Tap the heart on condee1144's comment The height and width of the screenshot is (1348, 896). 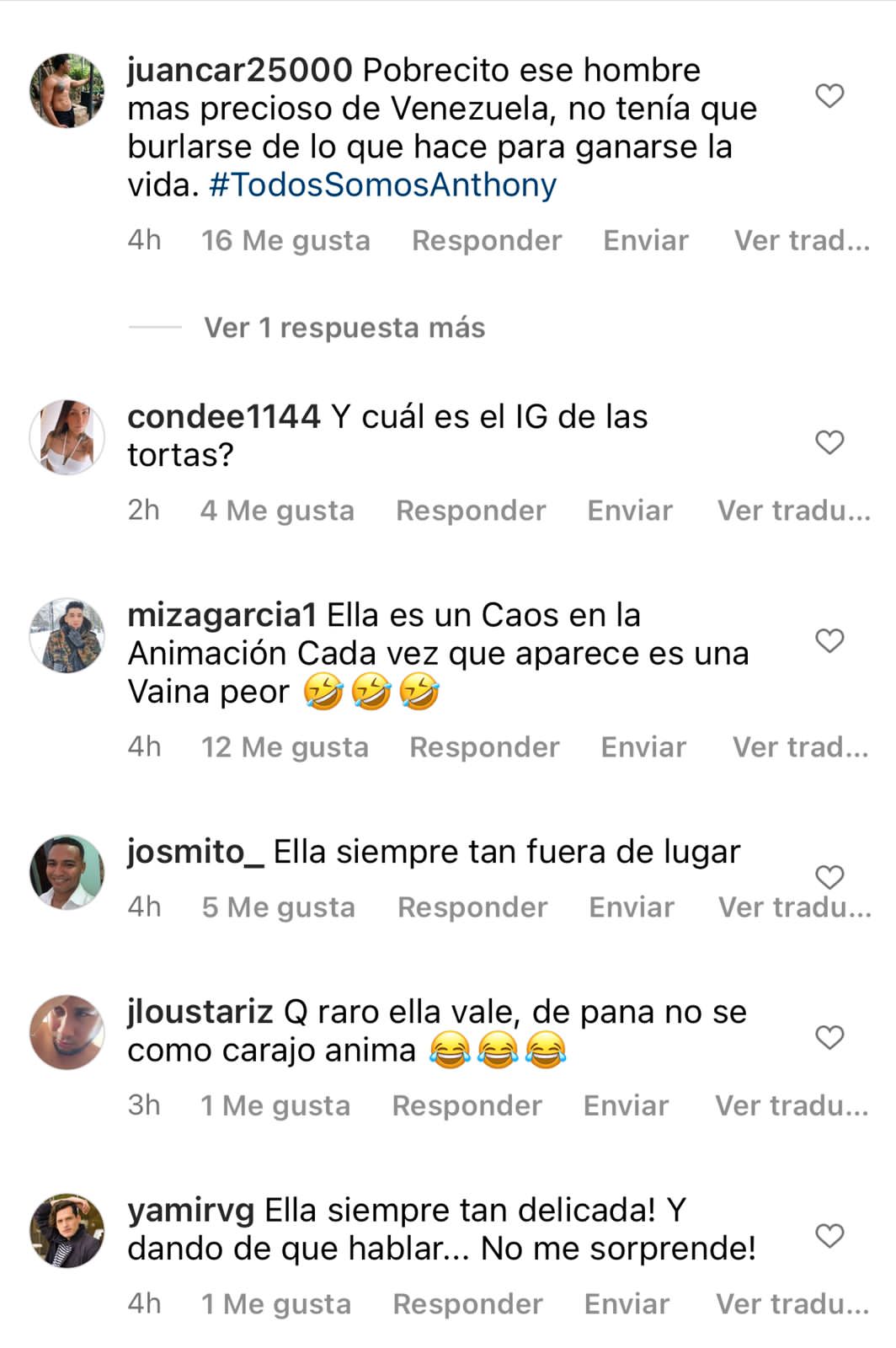[x=830, y=442]
